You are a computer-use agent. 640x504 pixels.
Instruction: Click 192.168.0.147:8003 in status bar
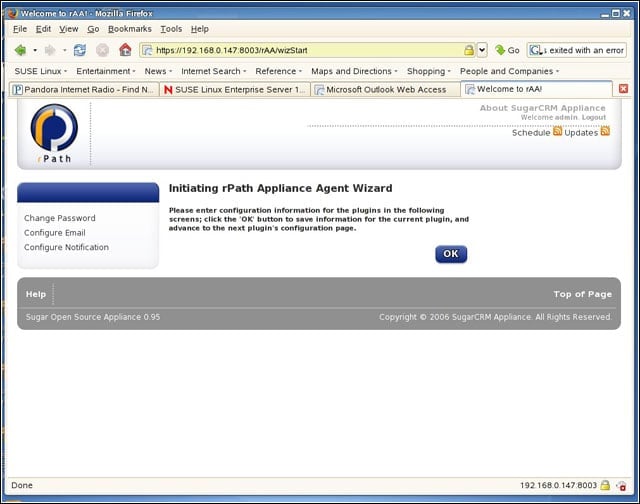pyautogui.click(x=558, y=485)
